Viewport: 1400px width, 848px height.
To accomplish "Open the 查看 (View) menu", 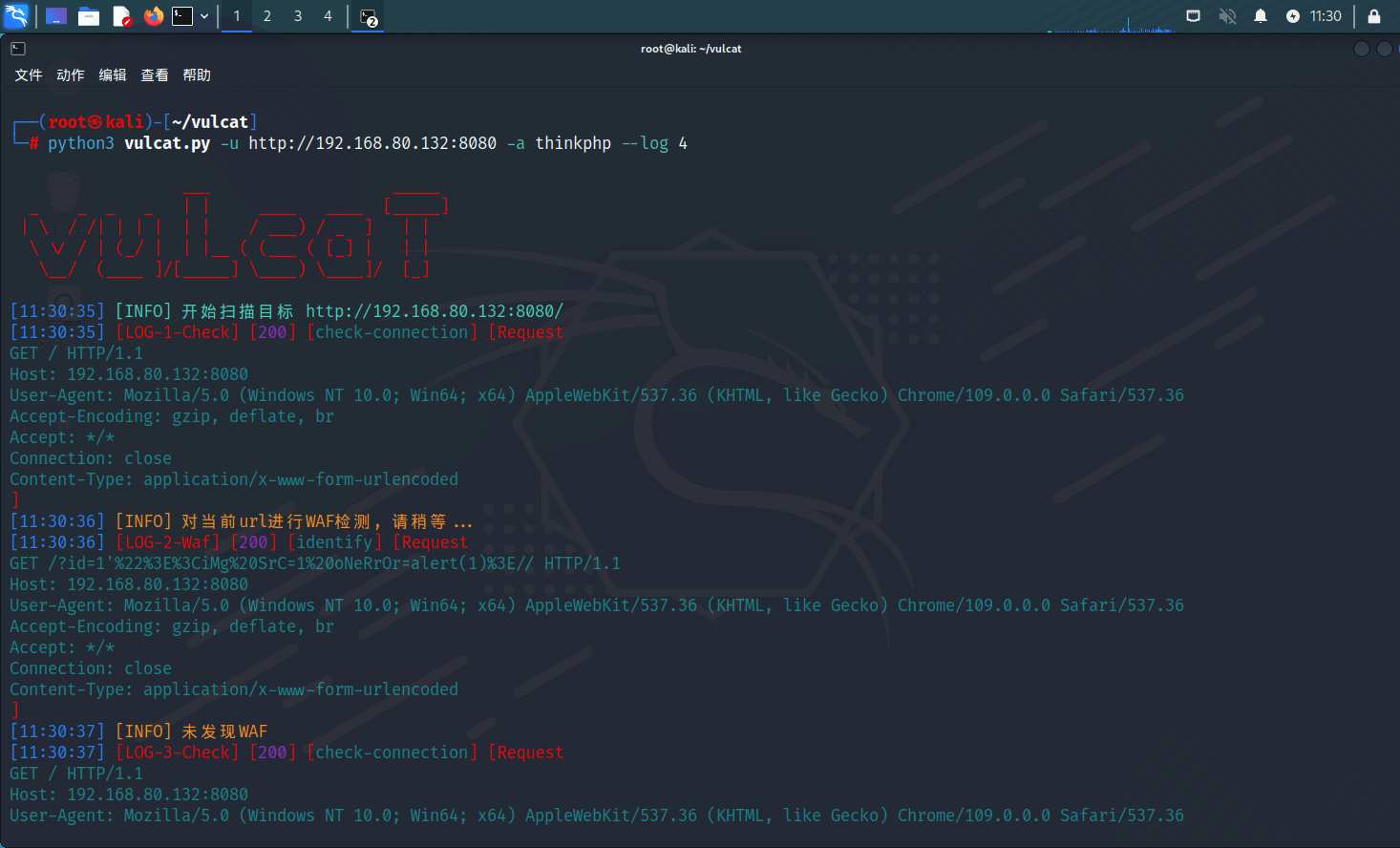I will tap(155, 75).
